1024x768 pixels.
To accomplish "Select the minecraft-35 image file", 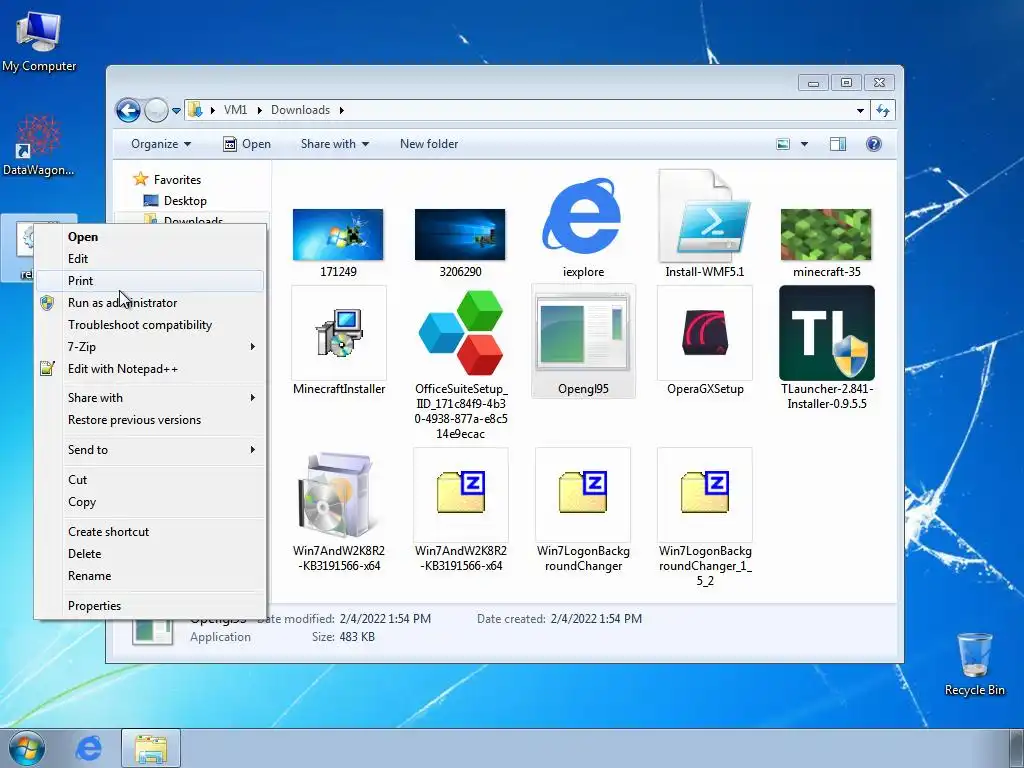I will click(826, 234).
